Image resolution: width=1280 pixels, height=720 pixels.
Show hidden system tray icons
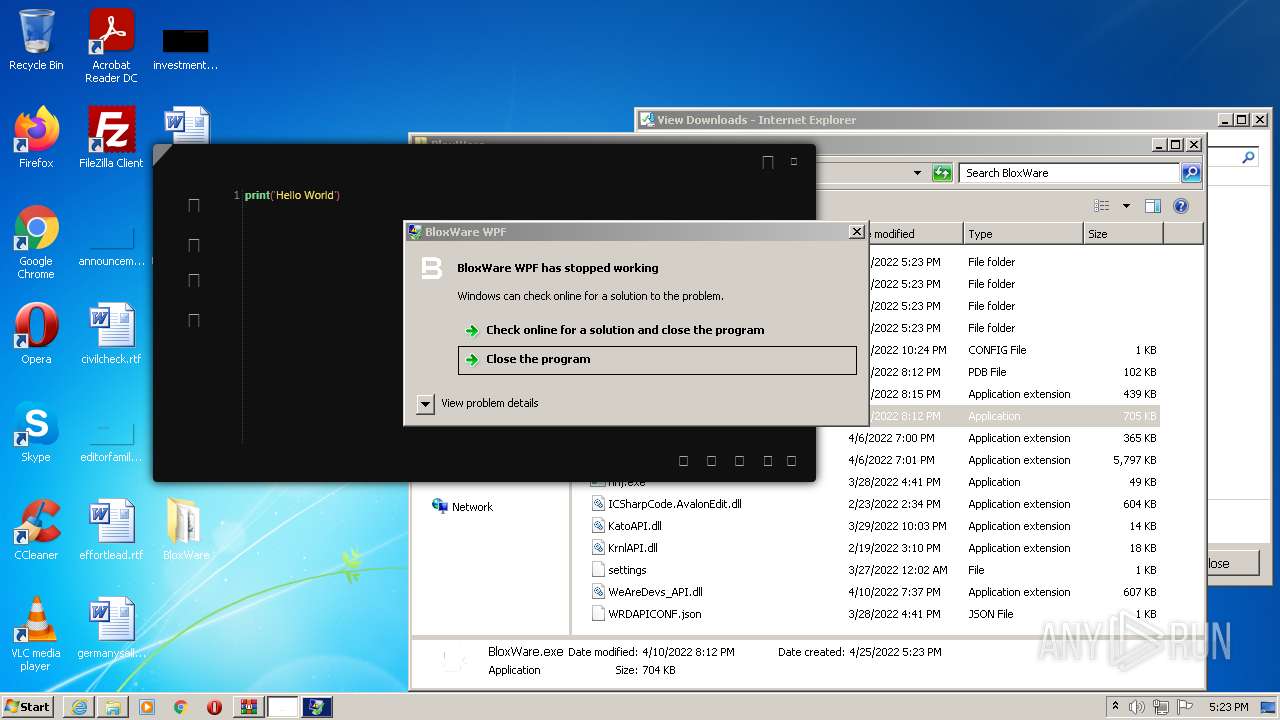click(x=1115, y=707)
